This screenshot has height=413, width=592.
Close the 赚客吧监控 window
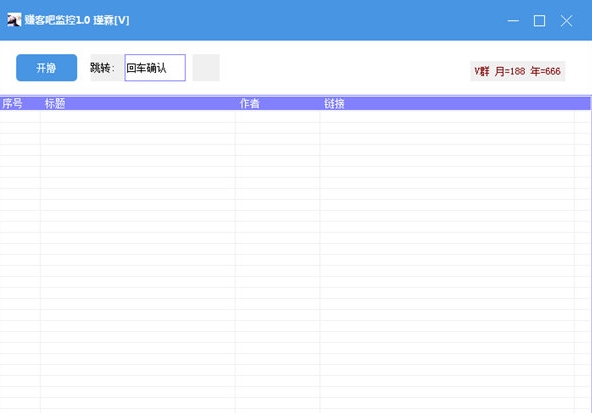566,20
